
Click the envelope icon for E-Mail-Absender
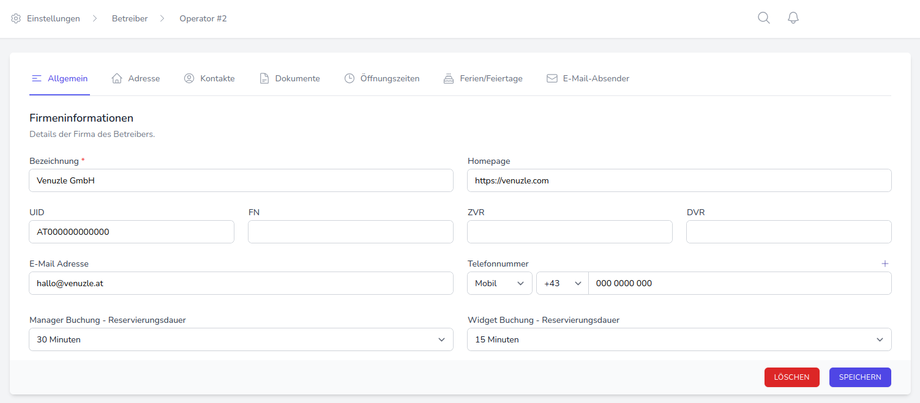[552, 78]
